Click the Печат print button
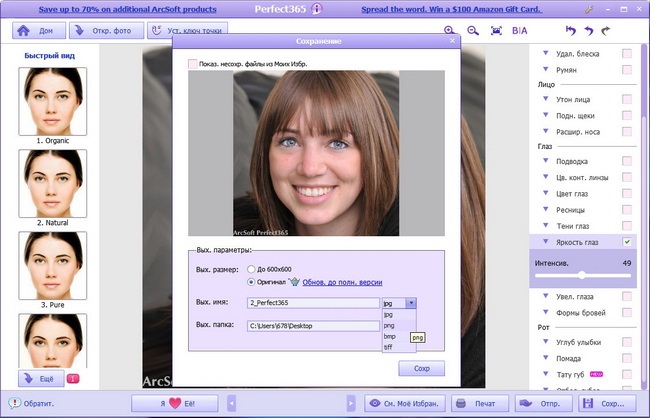The height and width of the screenshot is (418, 650). (480, 403)
